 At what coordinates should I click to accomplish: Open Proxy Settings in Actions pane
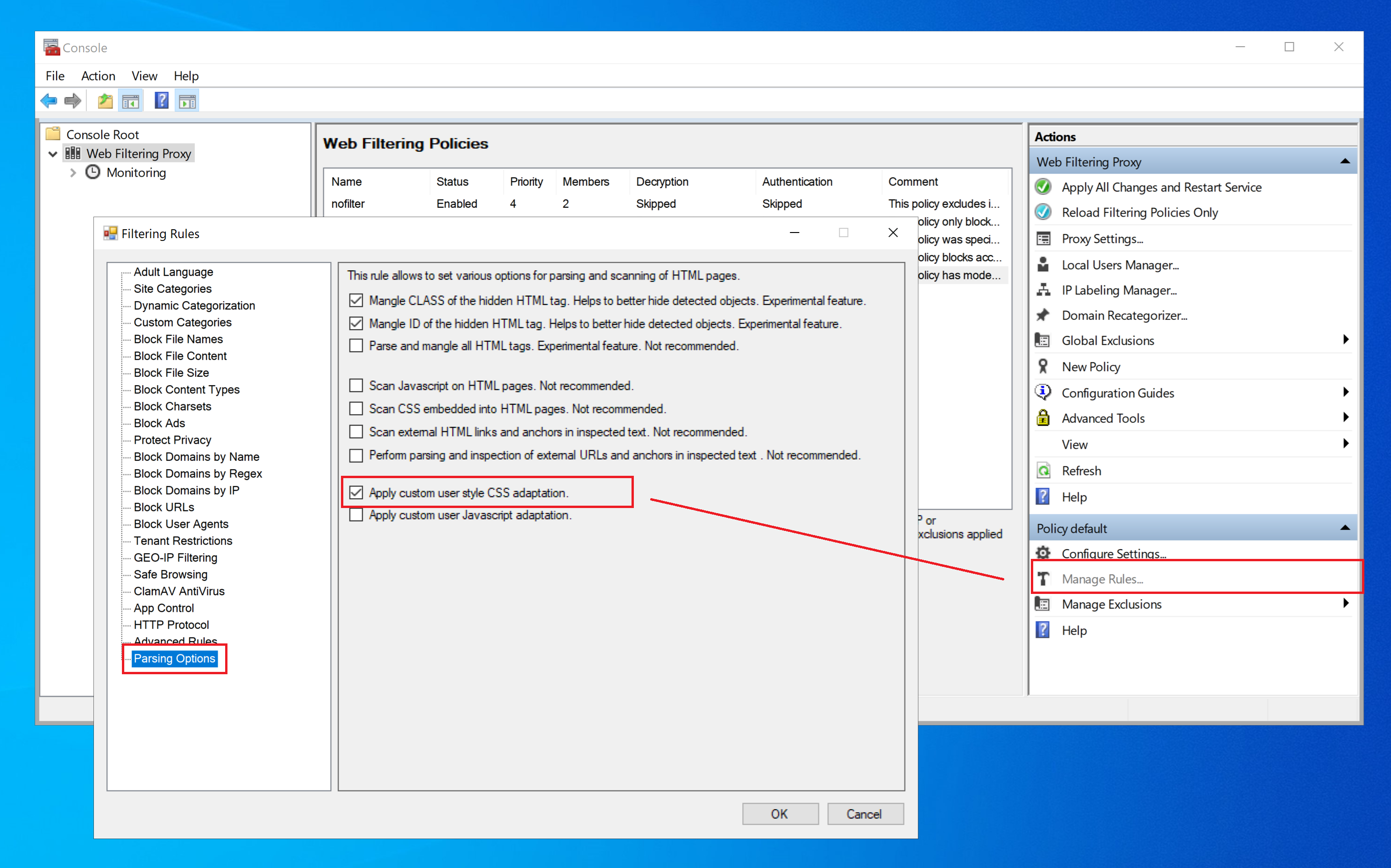pos(1101,239)
